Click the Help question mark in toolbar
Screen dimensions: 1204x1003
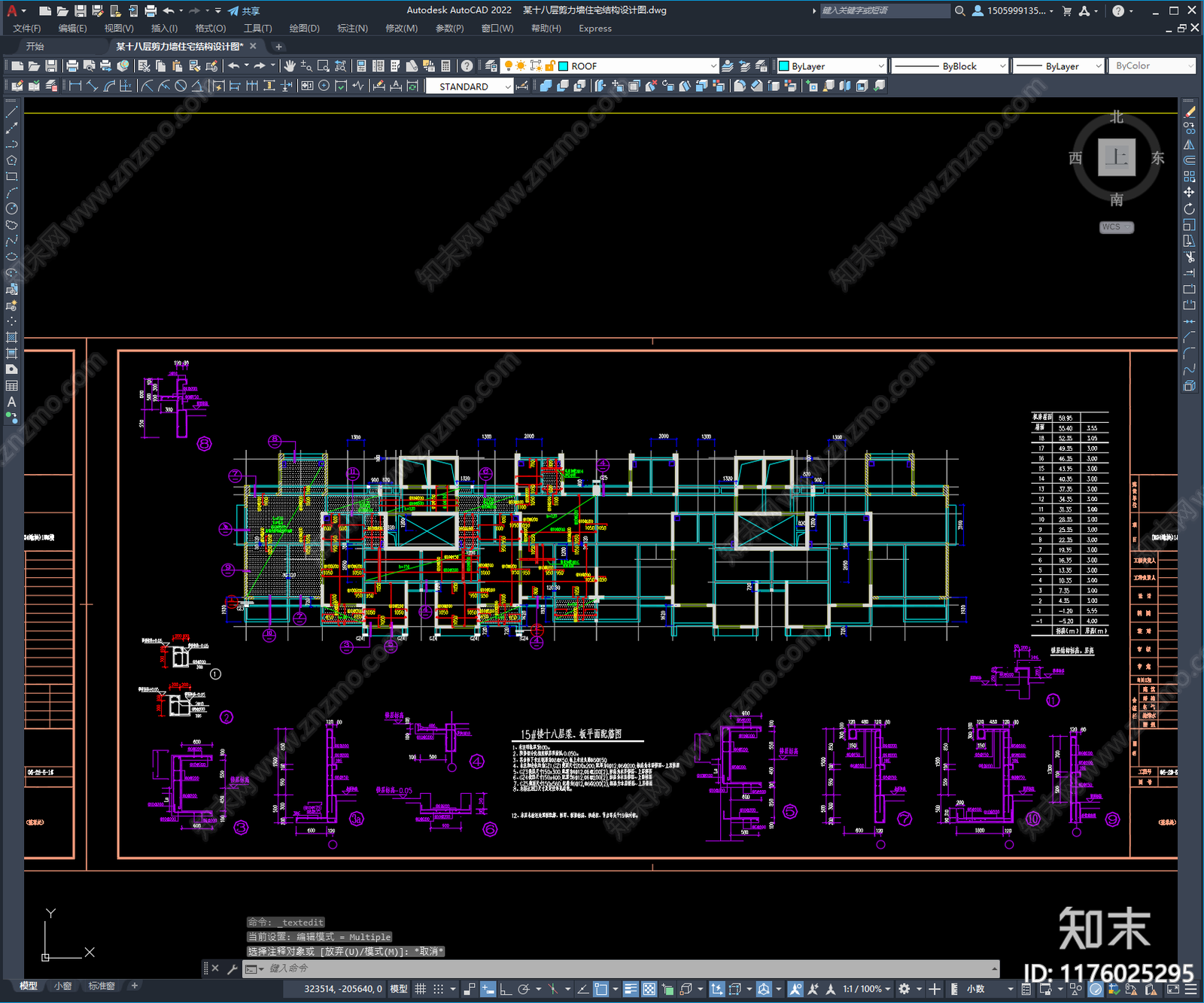(467, 66)
